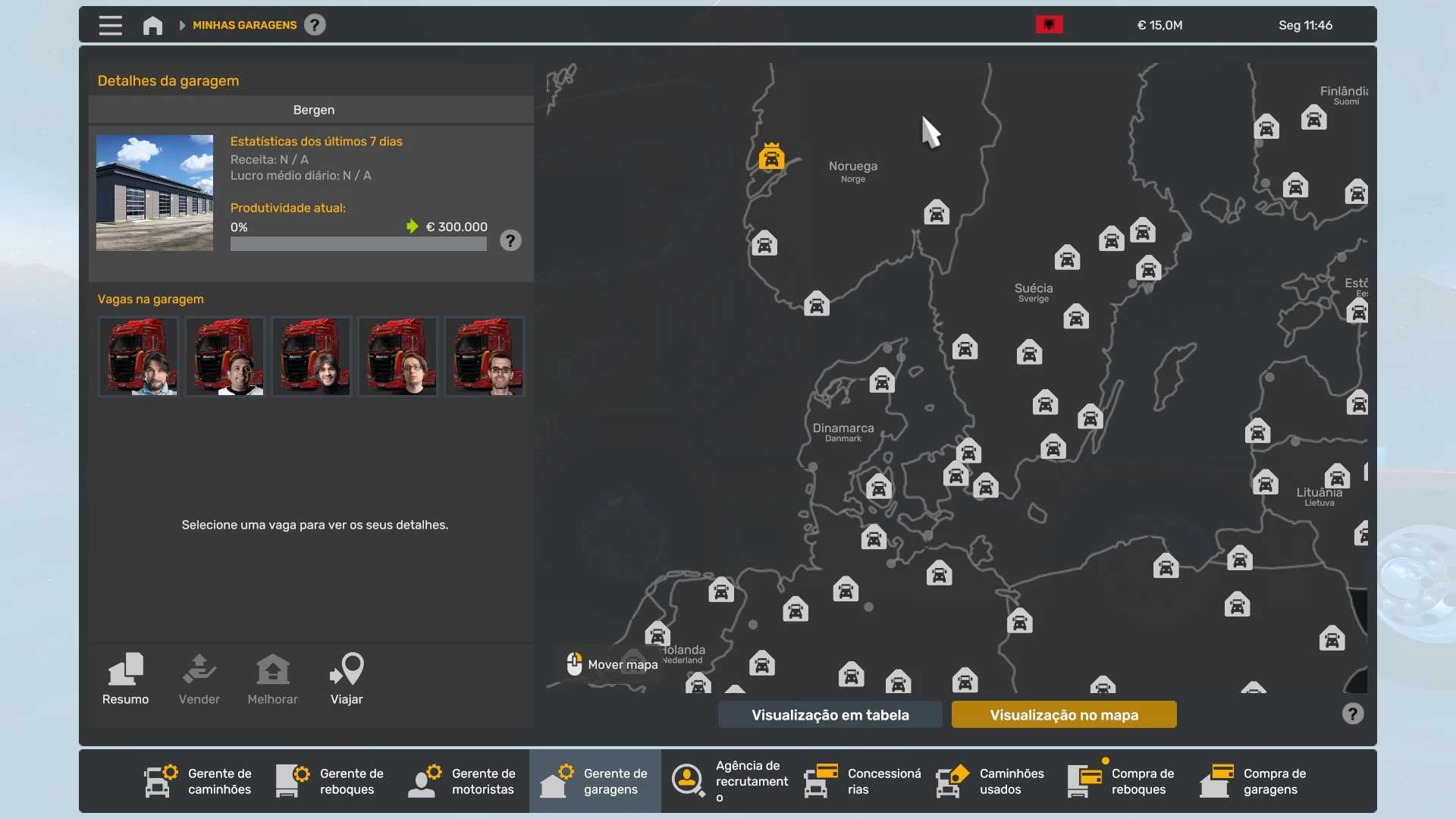
Task: Open Compra de garagens
Action: click(1254, 781)
